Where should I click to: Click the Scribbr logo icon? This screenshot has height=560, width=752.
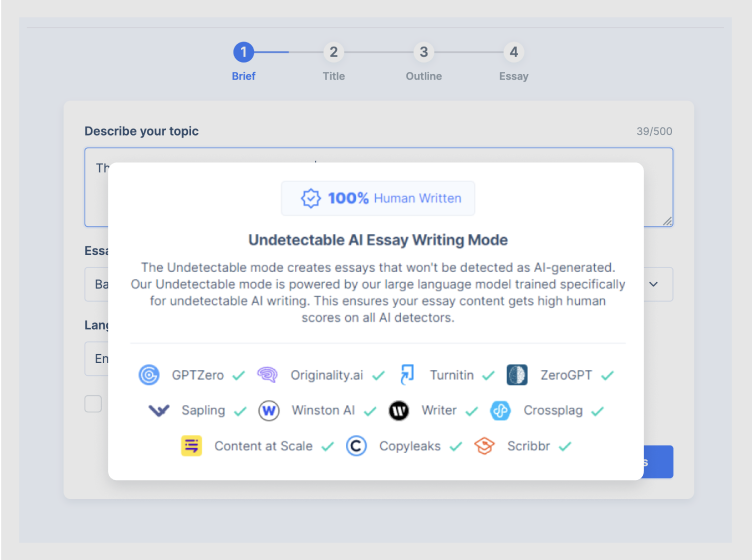coord(484,446)
